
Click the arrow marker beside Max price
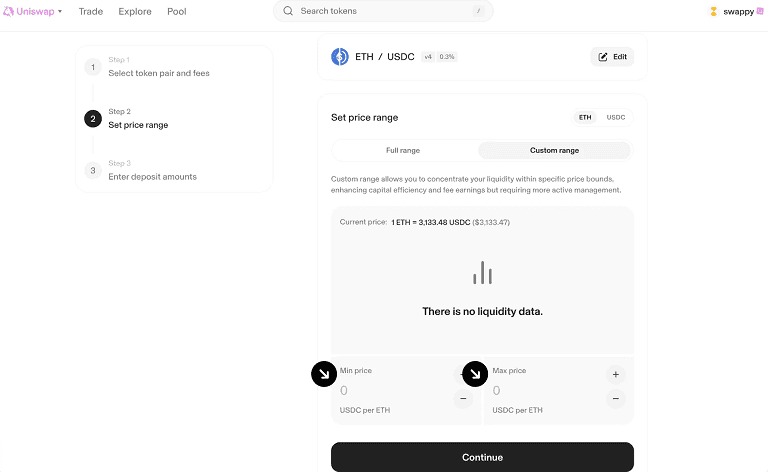coord(475,374)
